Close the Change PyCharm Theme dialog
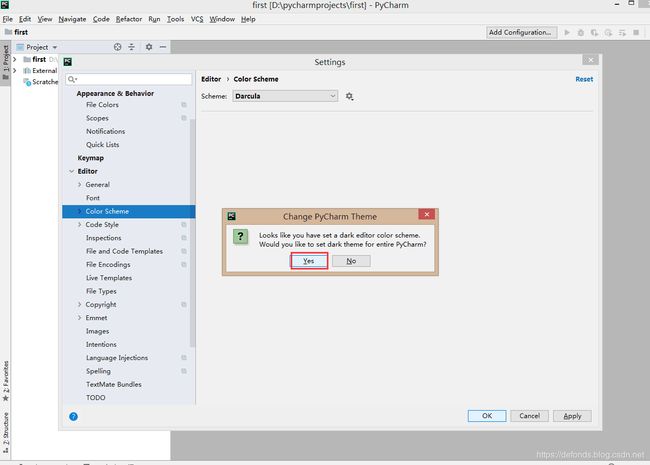This screenshot has height=465, width=650. (426, 214)
